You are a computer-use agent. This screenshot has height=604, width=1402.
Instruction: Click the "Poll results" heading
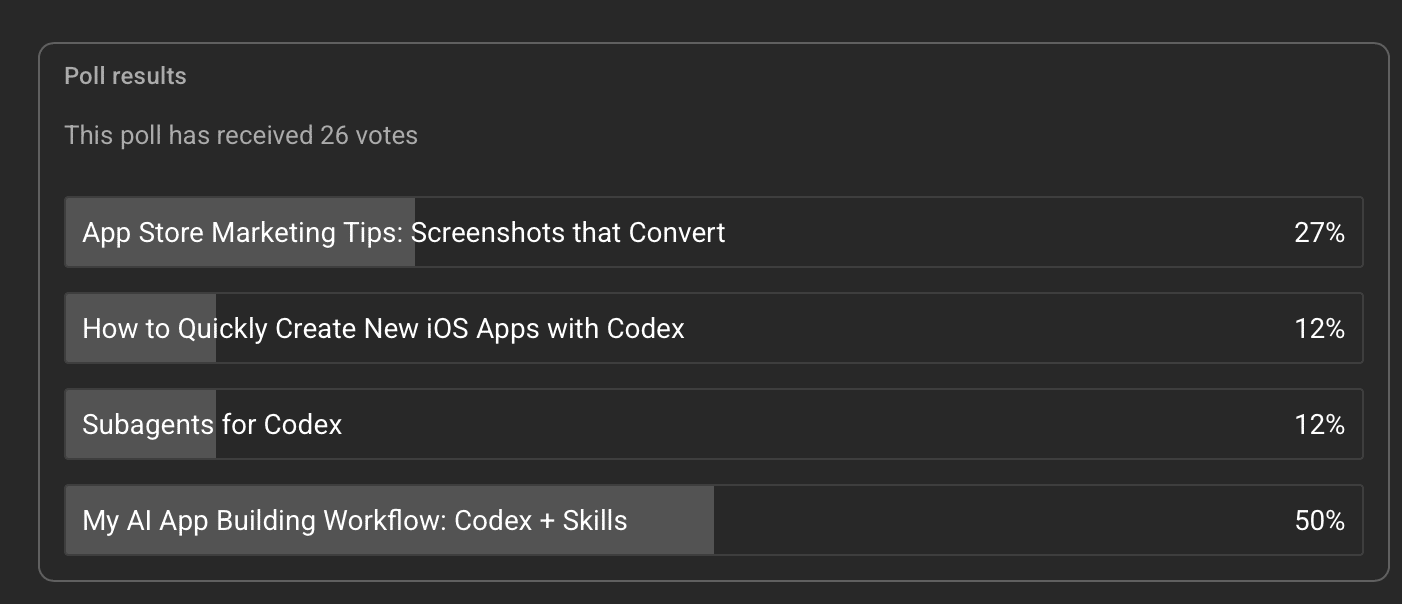[125, 76]
